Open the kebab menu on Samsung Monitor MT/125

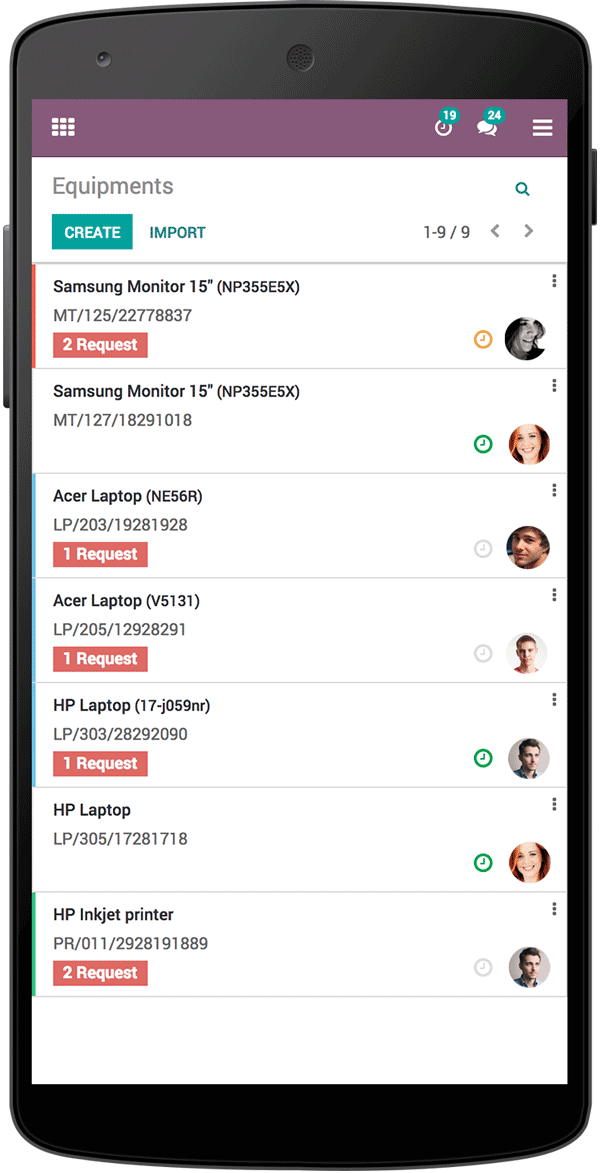click(x=554, y=281)
